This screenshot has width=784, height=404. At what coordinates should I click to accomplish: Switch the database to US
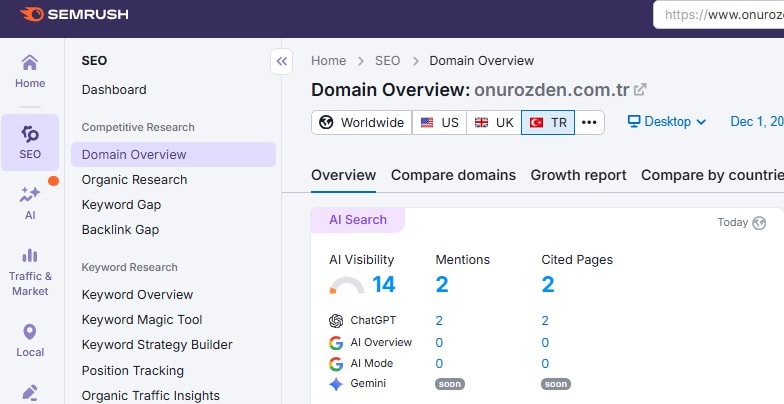(439, 123)
